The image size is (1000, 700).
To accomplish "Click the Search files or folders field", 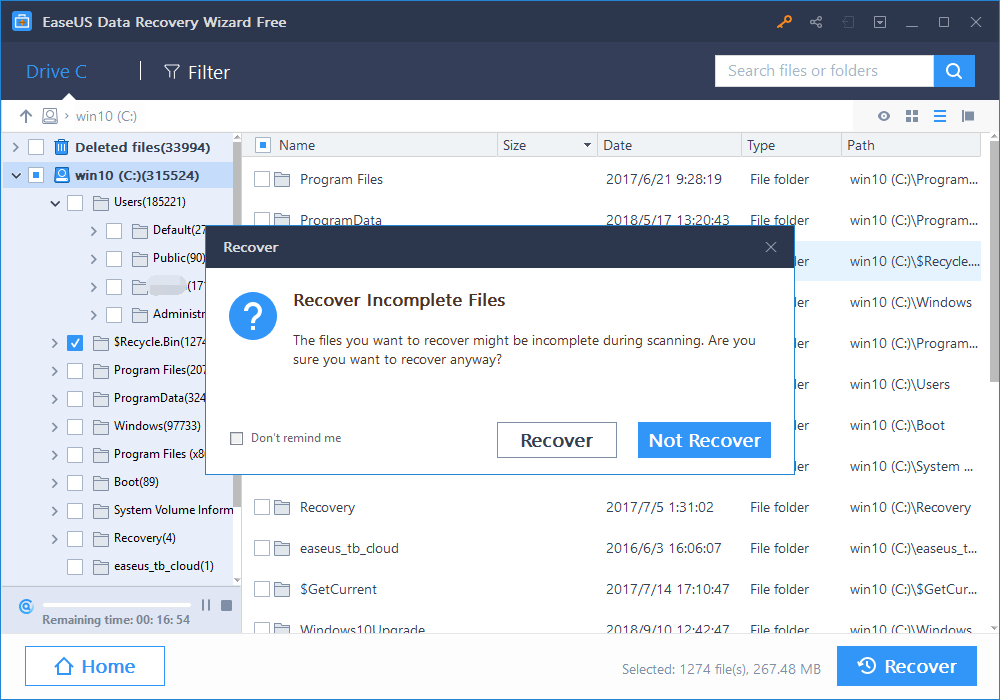I will tap(823, 71).
